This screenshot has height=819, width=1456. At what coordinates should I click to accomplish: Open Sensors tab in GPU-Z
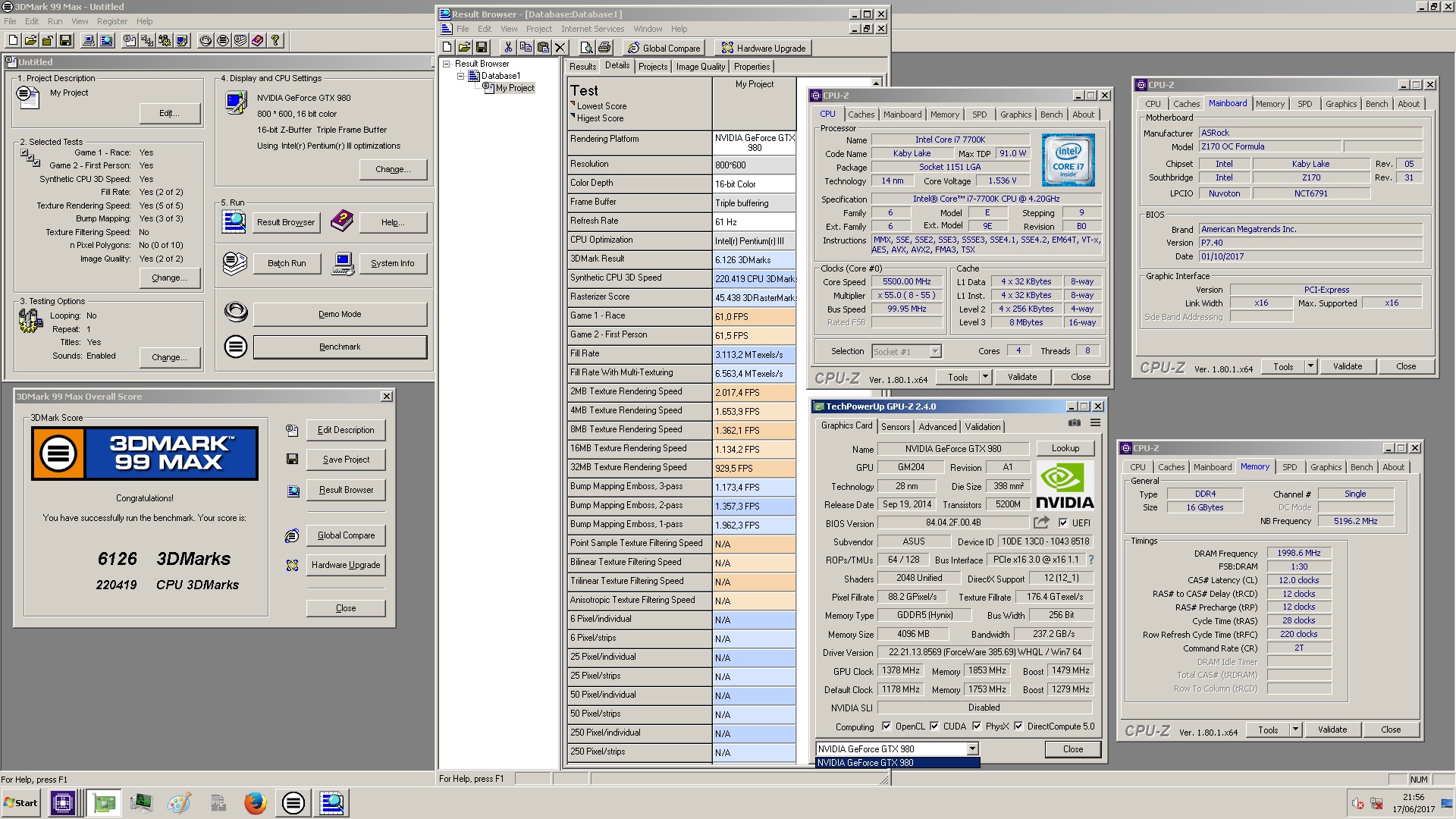895,427
